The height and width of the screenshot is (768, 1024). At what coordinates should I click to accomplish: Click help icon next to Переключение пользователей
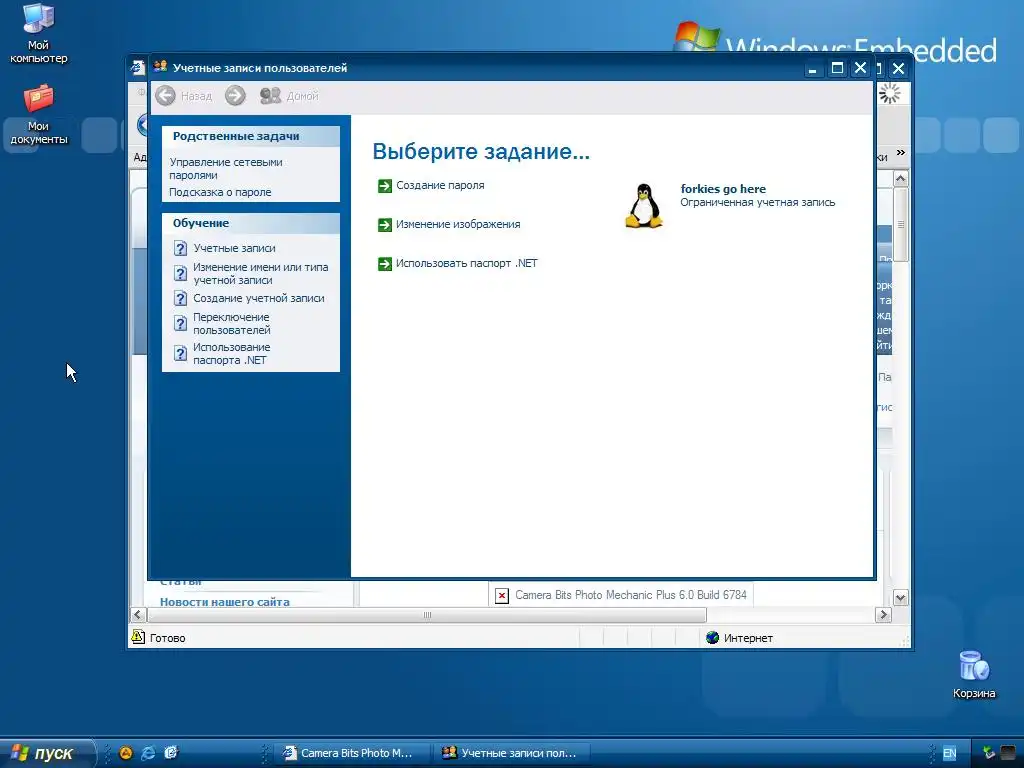[x=181, y=323]
